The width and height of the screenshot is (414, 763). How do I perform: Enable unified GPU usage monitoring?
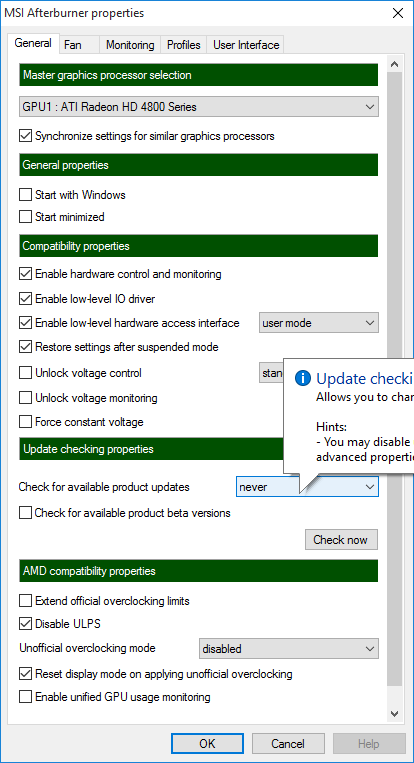(25, 697)
